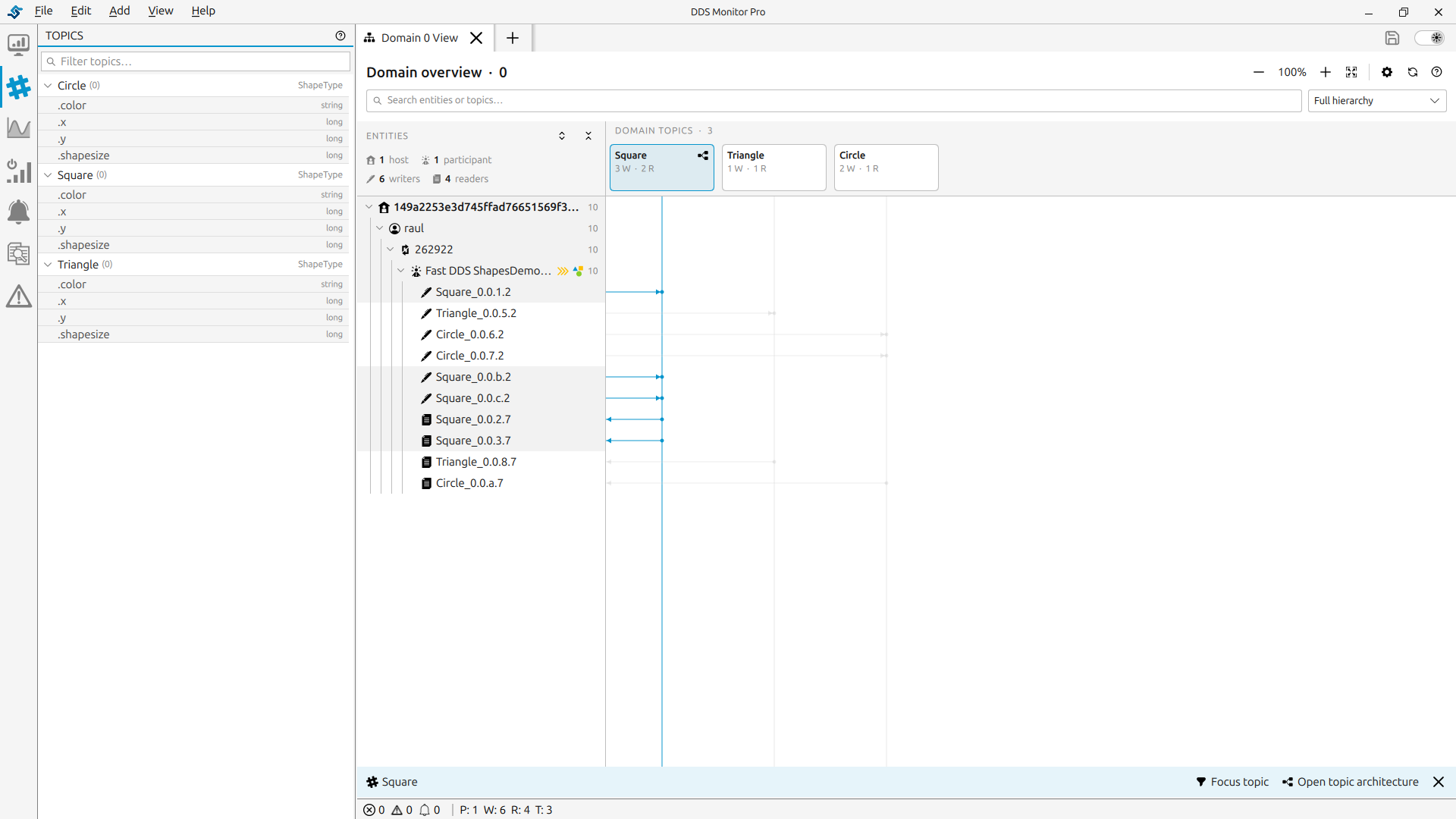
Task: Click the Filter topics input field
Action: point(196,61)
